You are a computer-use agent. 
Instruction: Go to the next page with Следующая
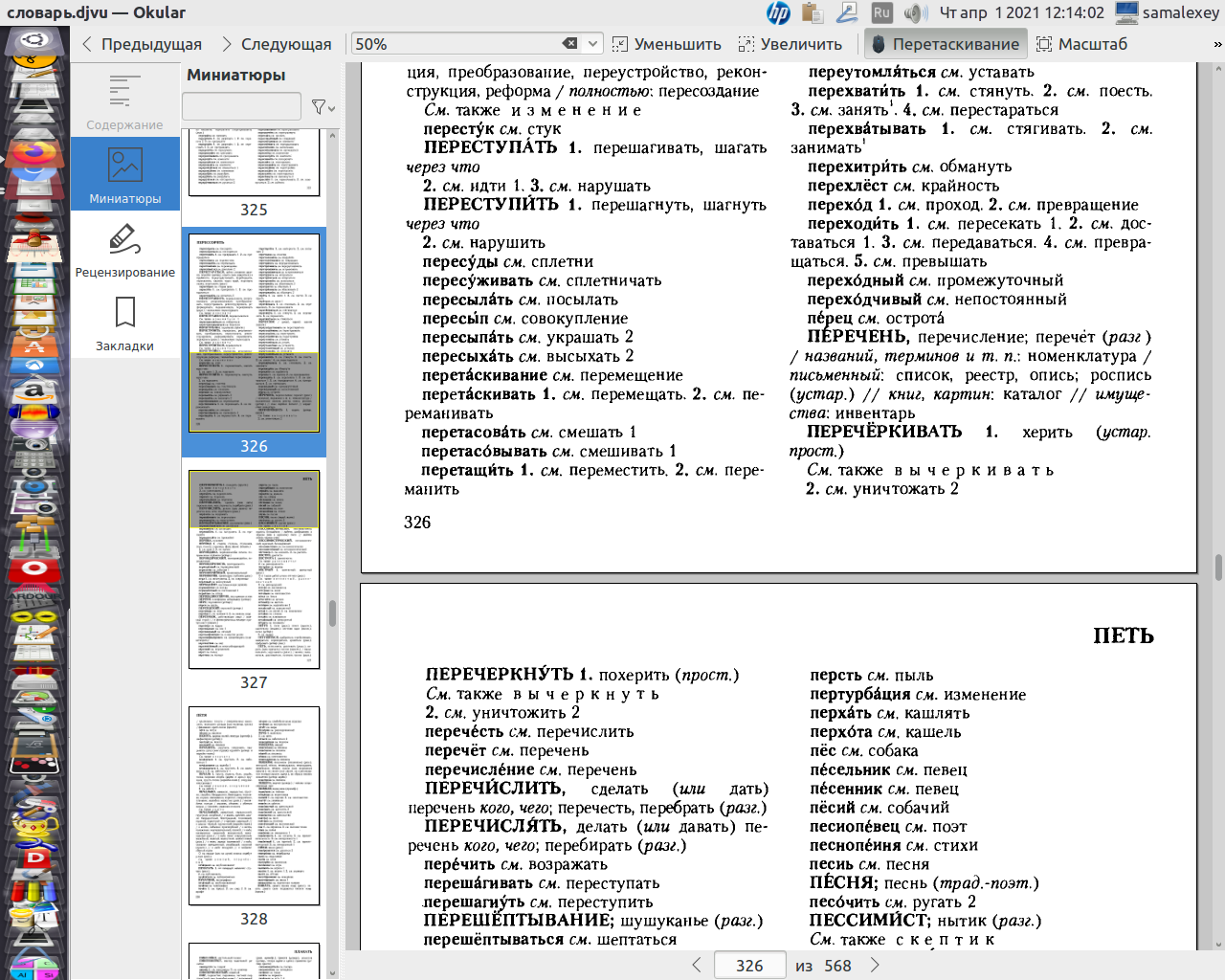click(277, 44)
